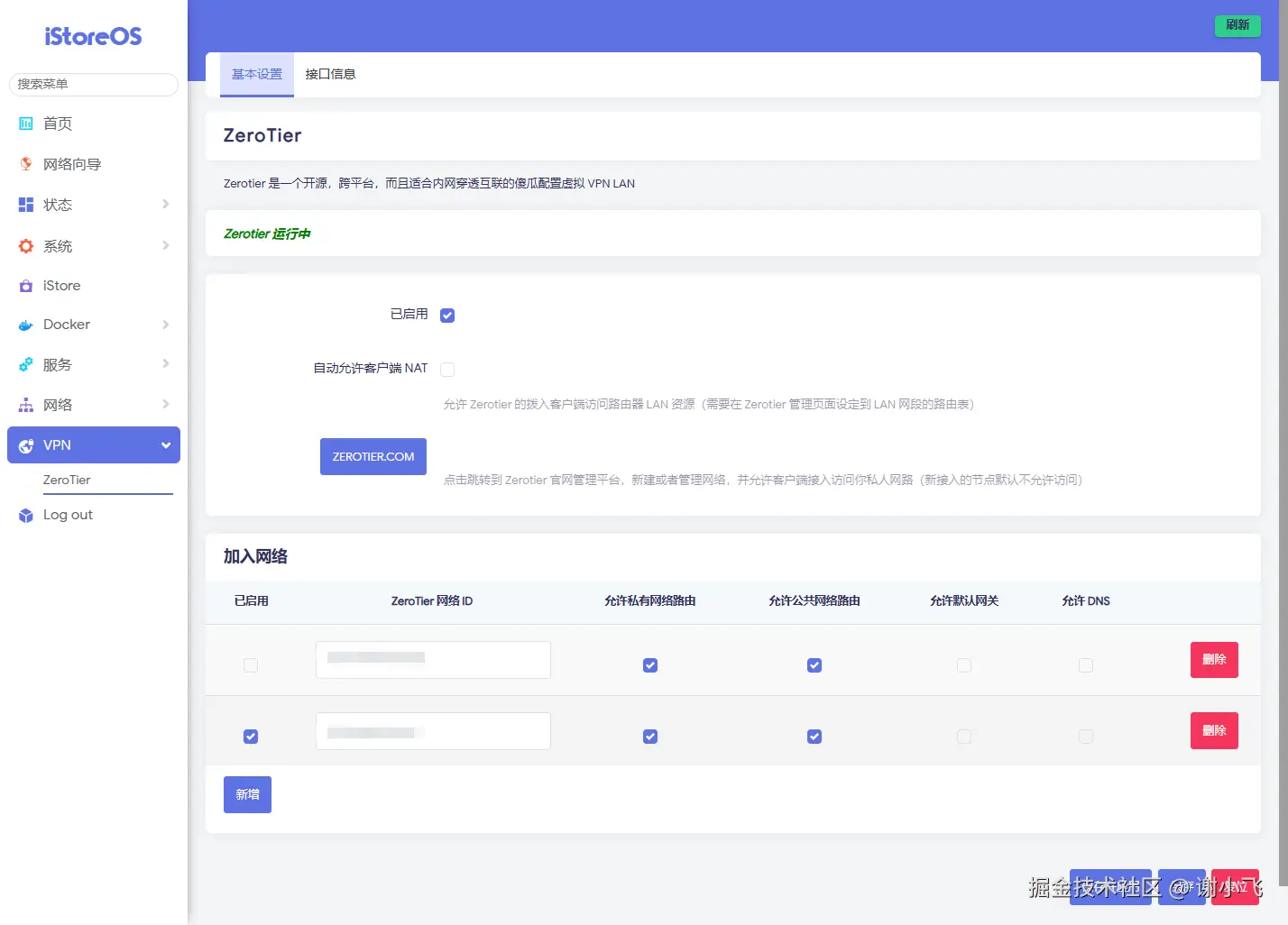
Task: Delete the first network row with 删除
Action: tap(1214, 660)
